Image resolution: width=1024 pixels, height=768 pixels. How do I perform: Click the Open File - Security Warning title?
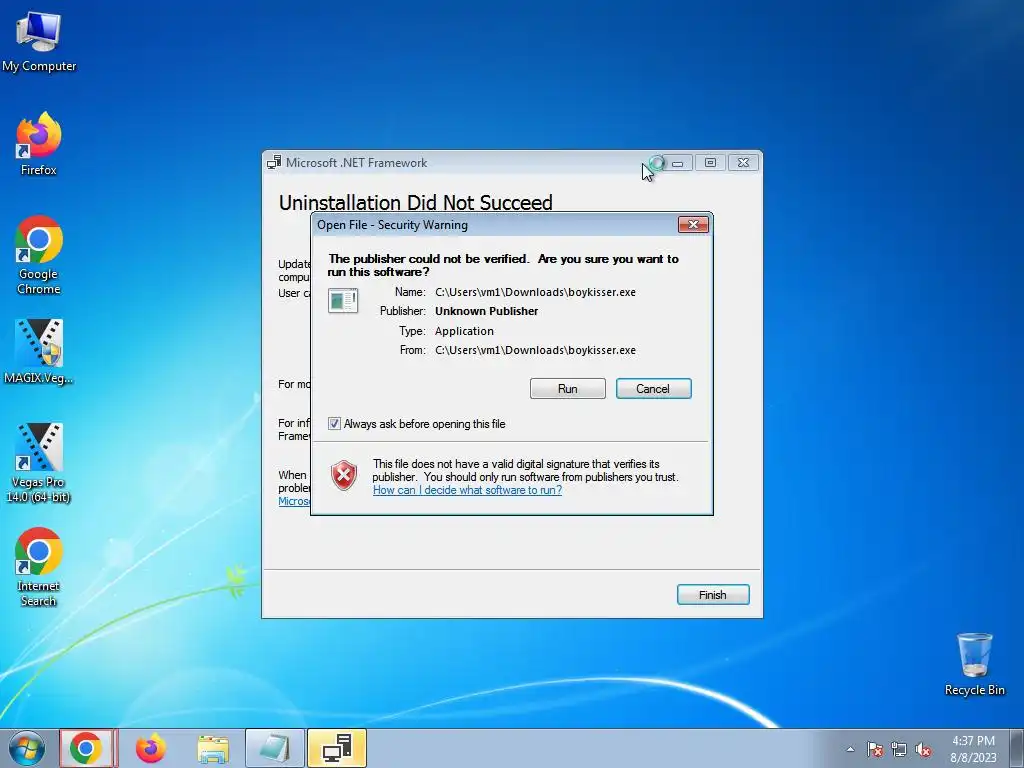(x=392, y=225)
